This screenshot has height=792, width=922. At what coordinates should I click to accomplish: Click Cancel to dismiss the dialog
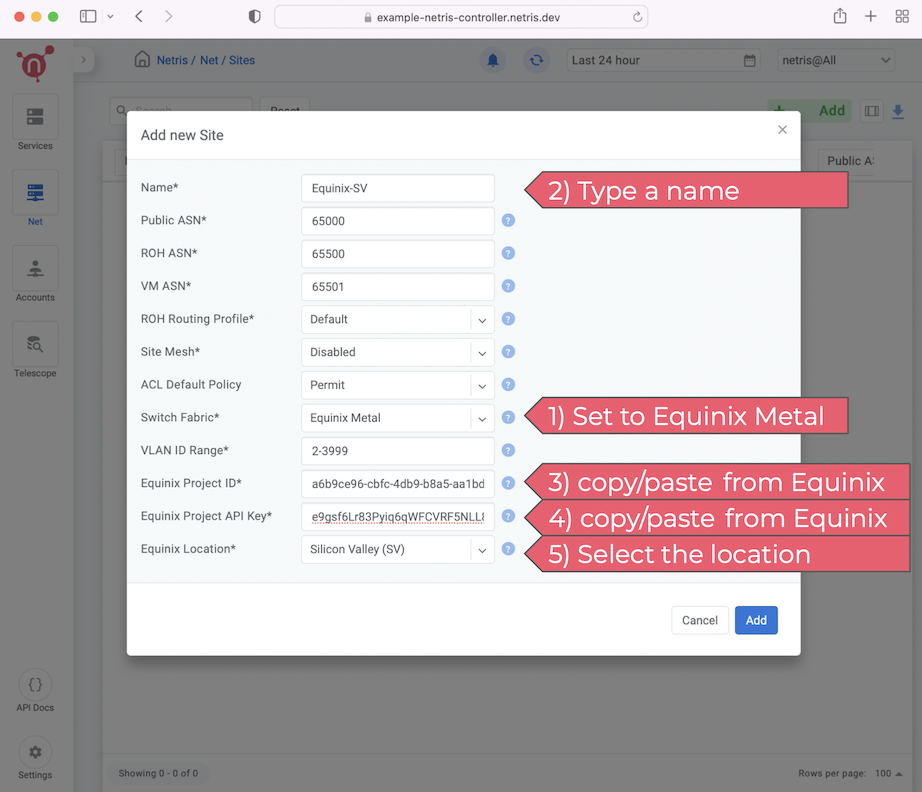[700, 620]
